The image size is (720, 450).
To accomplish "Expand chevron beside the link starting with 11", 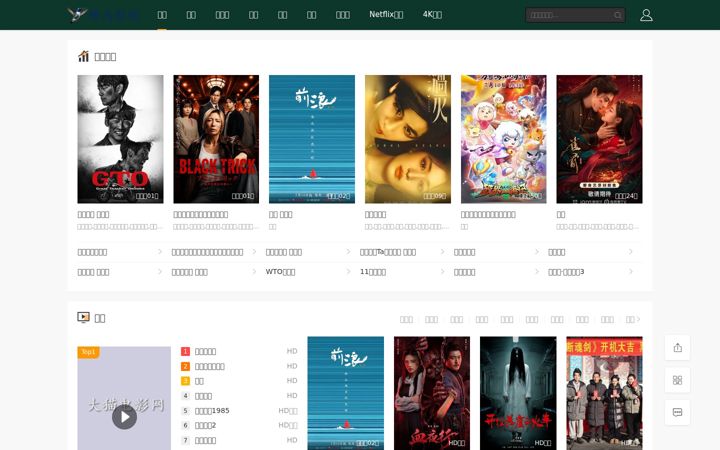I will pyautogui.click(x=442, y=271).
